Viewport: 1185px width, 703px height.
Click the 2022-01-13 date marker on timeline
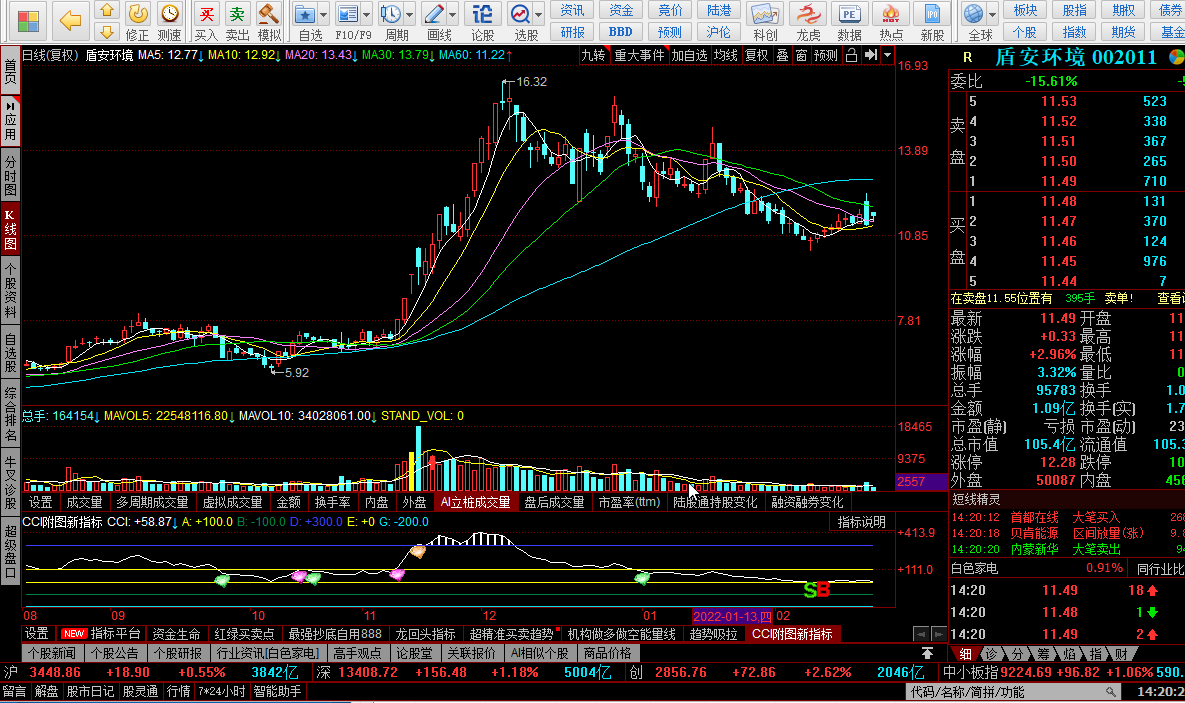coord(732,616)
